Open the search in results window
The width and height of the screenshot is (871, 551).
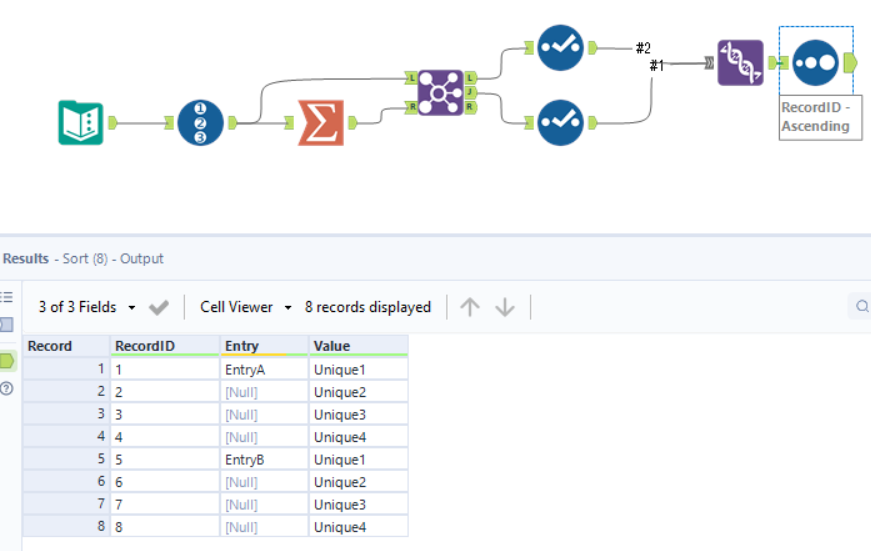tap(862, 306)
